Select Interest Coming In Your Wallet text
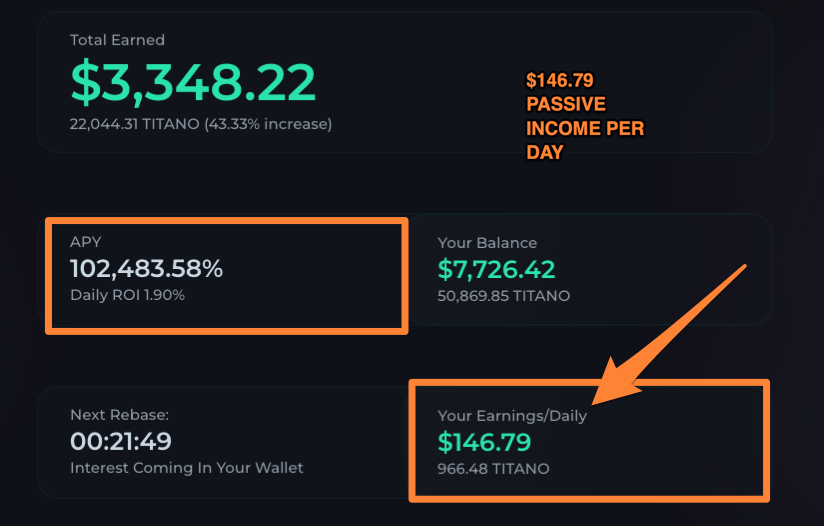The height and width of the screenshot is (526, 824). click(187, 468)
